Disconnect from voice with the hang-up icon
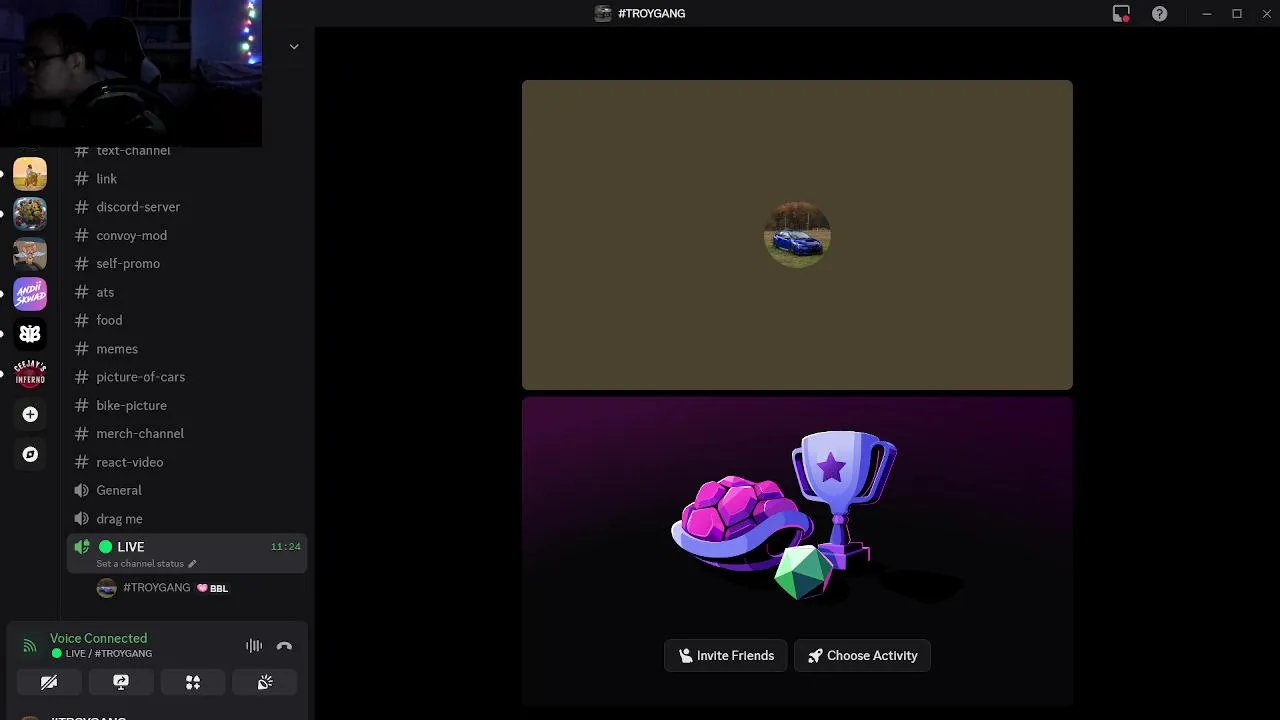The image size is (1280, 720). point(284,646)
